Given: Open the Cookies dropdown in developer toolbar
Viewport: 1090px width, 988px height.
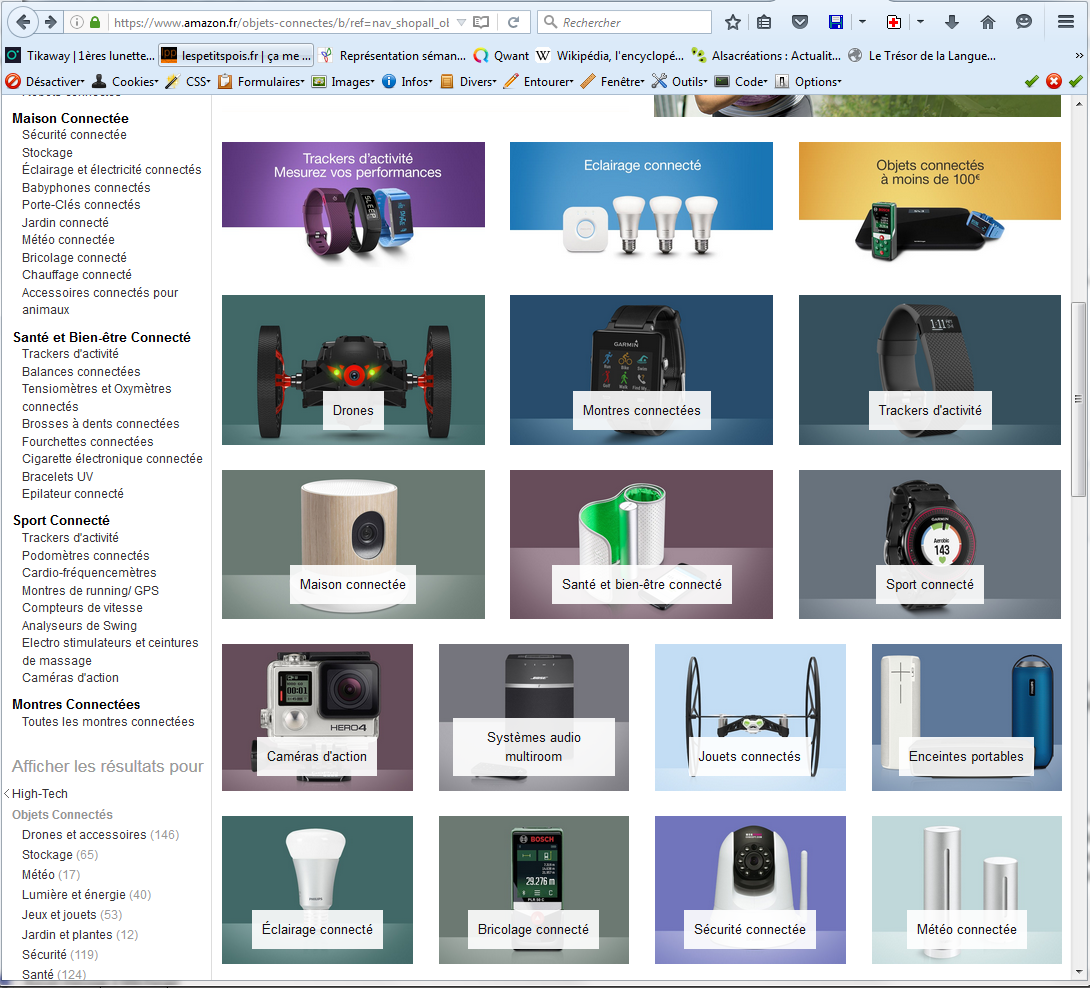Looking at the screenshot, I should (x=126, y=81).
